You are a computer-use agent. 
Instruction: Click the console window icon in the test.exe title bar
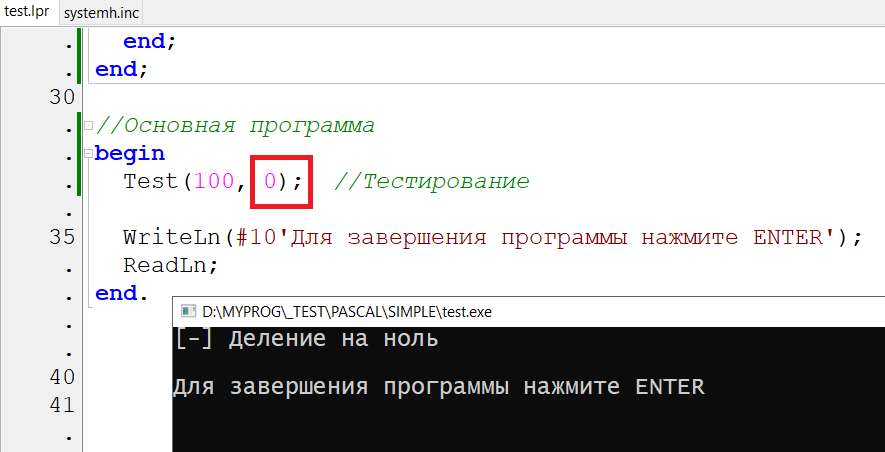coord(189,311)
